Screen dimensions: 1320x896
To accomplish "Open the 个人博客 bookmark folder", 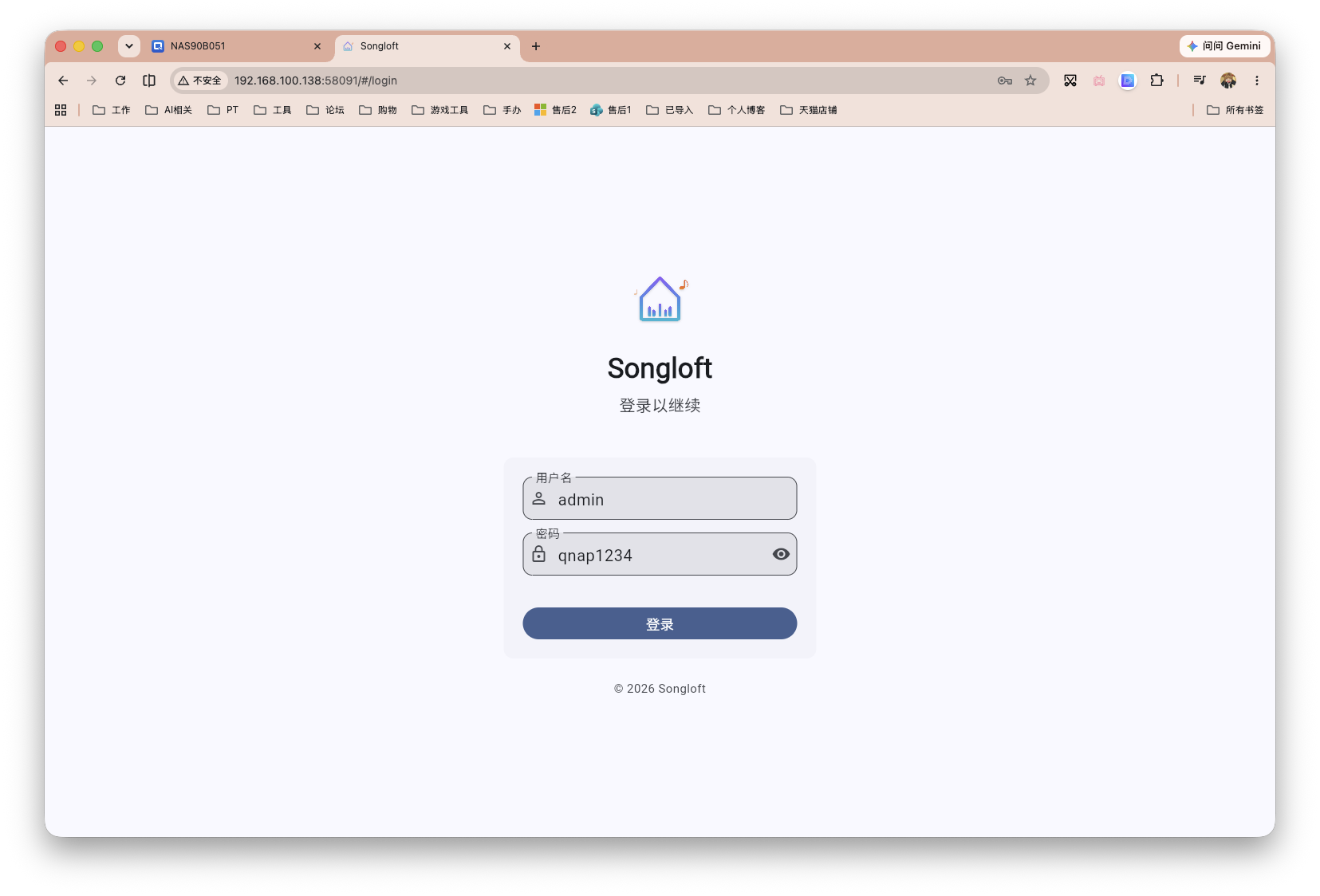I will [x=737, y=110].
